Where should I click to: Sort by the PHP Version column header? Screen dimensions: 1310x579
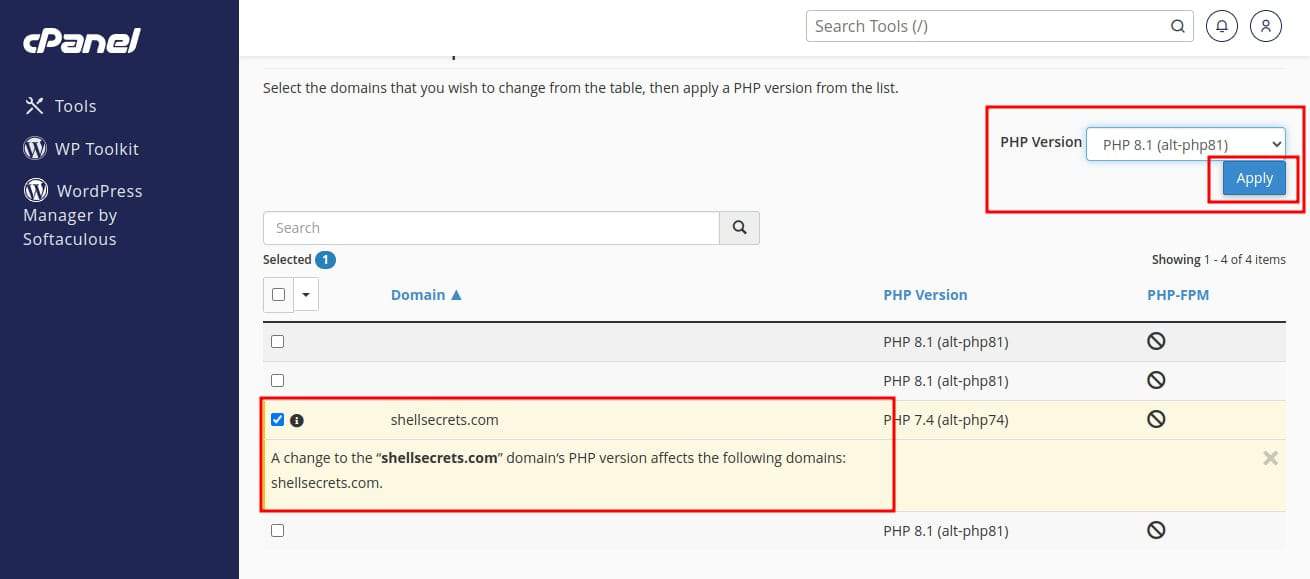[x=925, y=295]
